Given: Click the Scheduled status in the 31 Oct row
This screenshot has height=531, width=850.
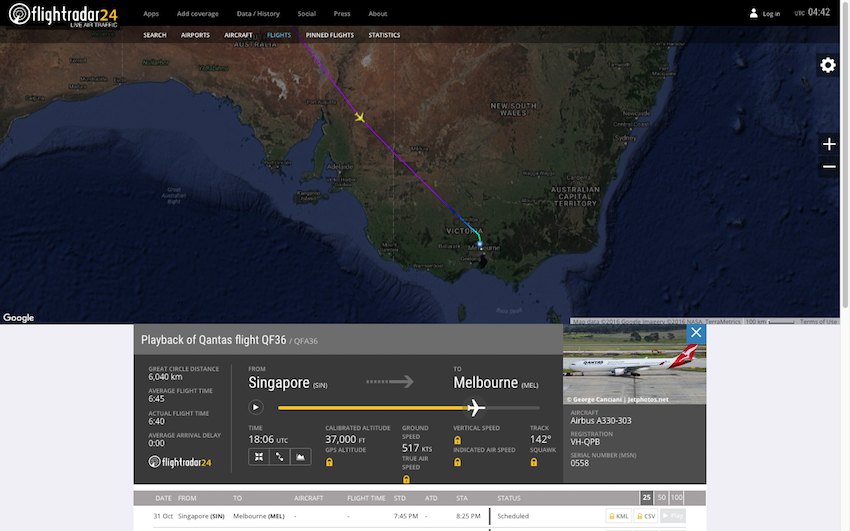Looking at the screenshot, I should 513,516.
